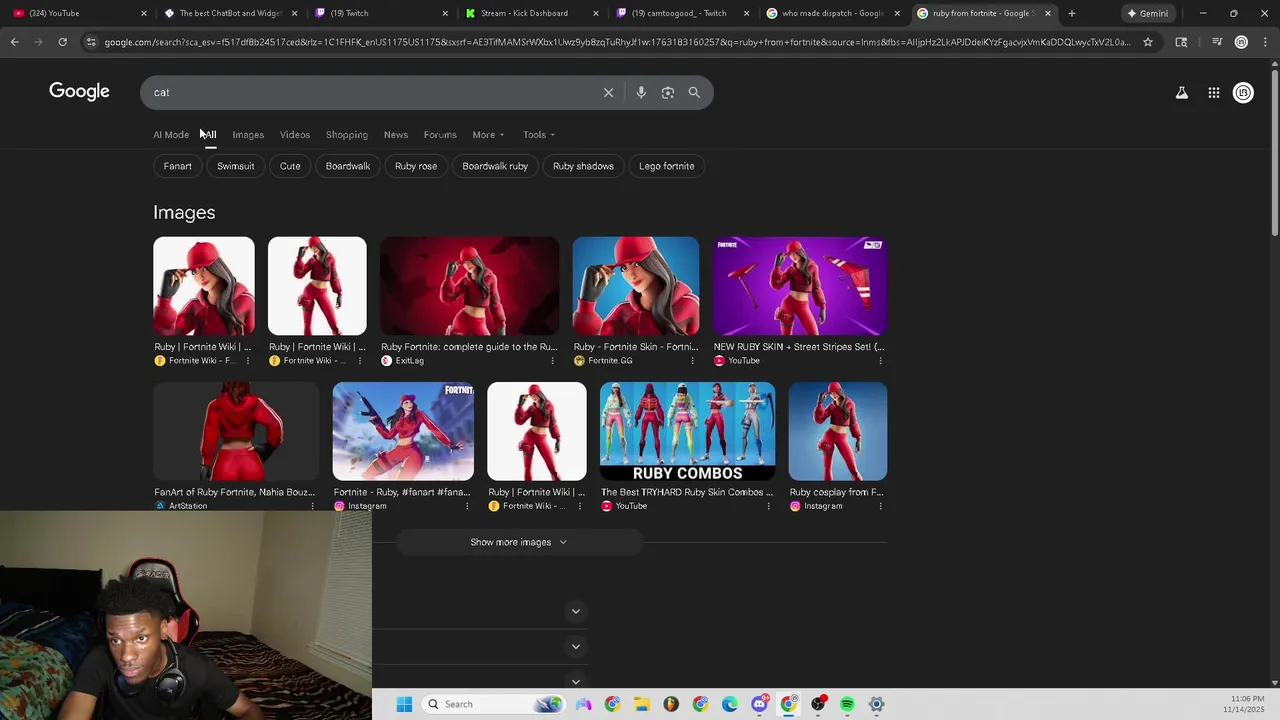1280x720 pixels.
Task: Select the Boardwalk ruby filter chip
Action: pos(495,166)
